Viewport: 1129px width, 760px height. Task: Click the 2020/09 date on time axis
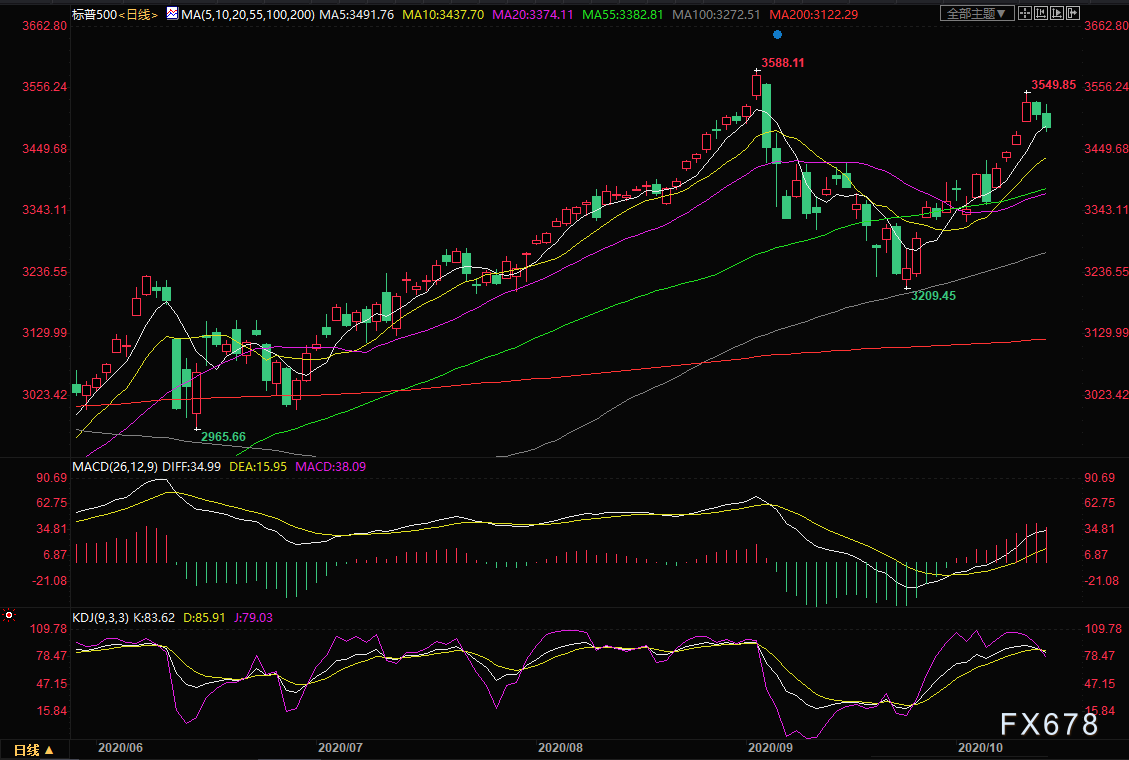pos(770,748)
